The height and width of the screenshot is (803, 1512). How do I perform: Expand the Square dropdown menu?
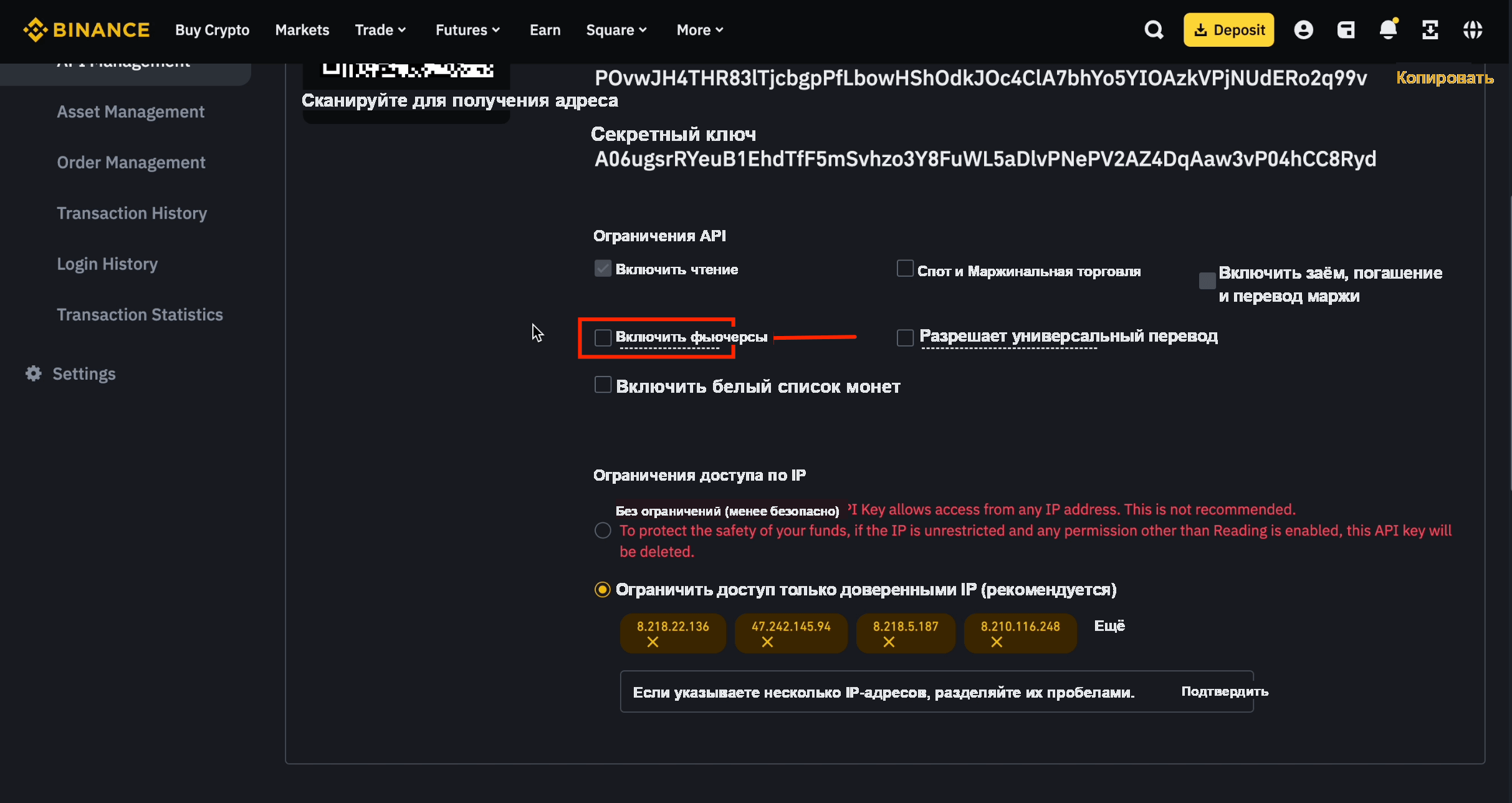pos(616,30)
